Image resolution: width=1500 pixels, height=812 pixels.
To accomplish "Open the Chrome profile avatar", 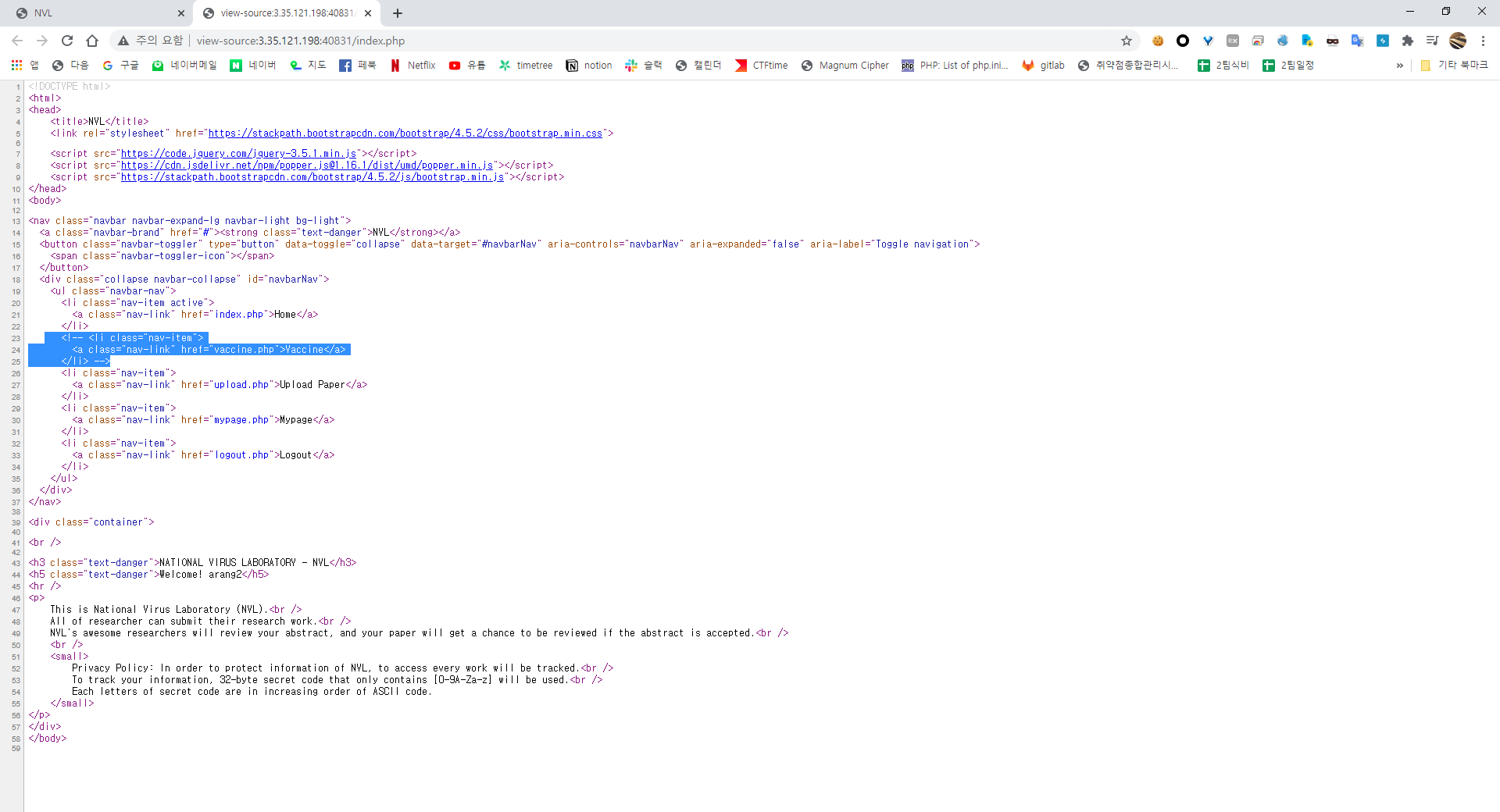I will coord(1458,41).
